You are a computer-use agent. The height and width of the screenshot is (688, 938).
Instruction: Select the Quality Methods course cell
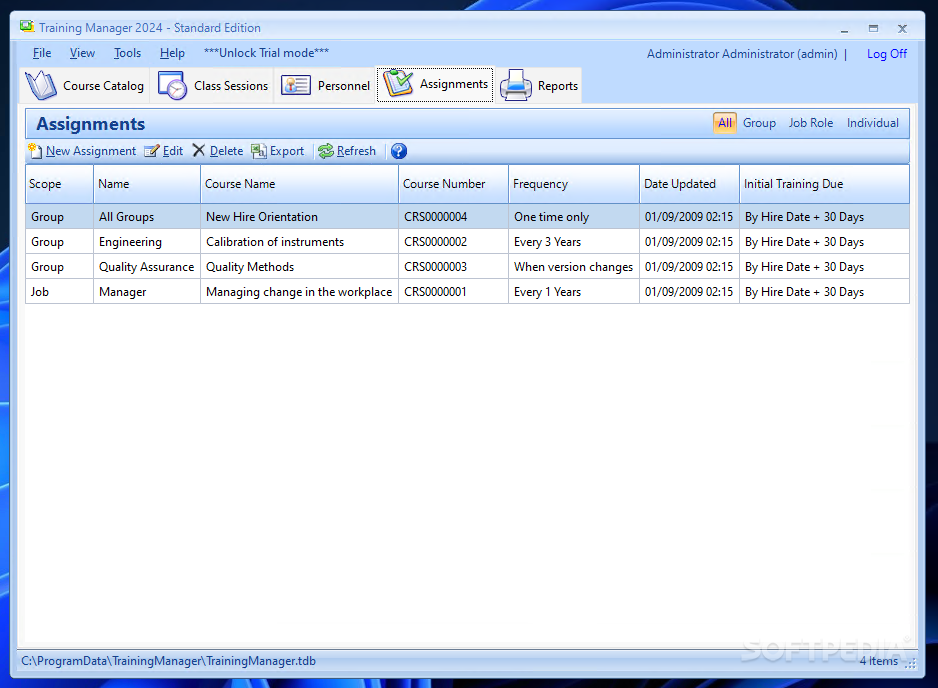[x=299, y=267]
